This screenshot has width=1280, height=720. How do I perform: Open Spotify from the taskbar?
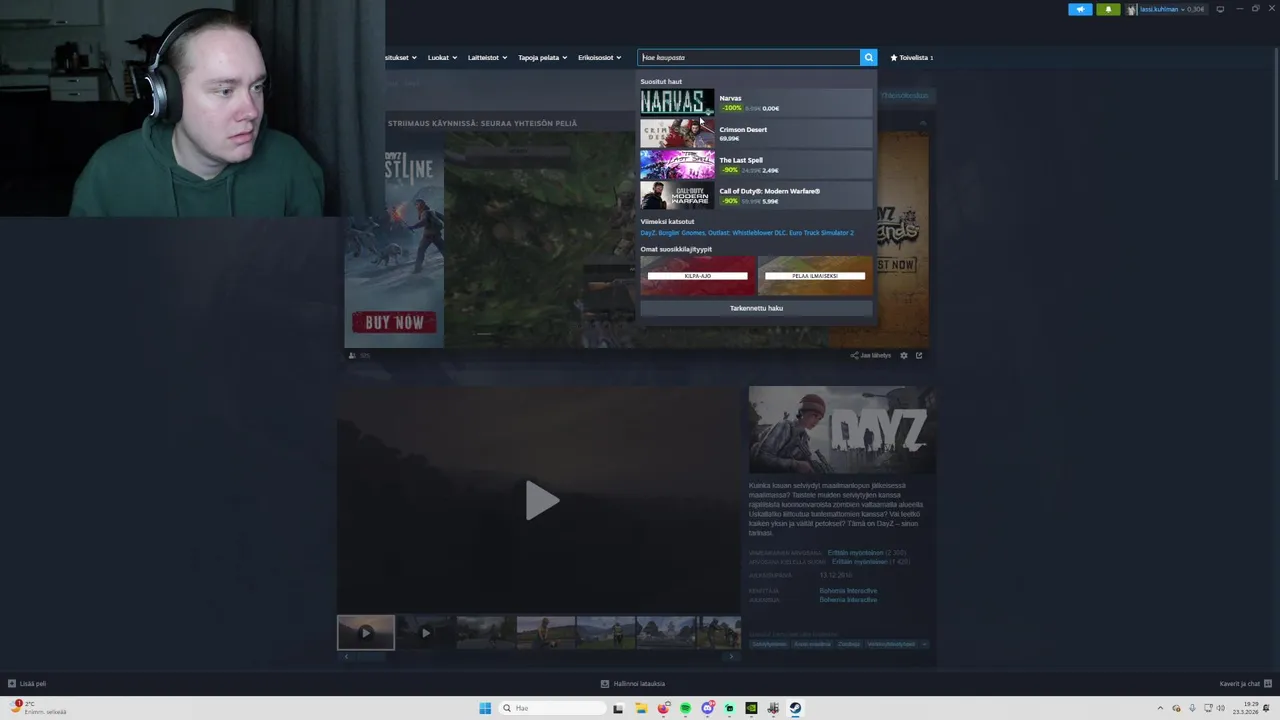[685, 708]
